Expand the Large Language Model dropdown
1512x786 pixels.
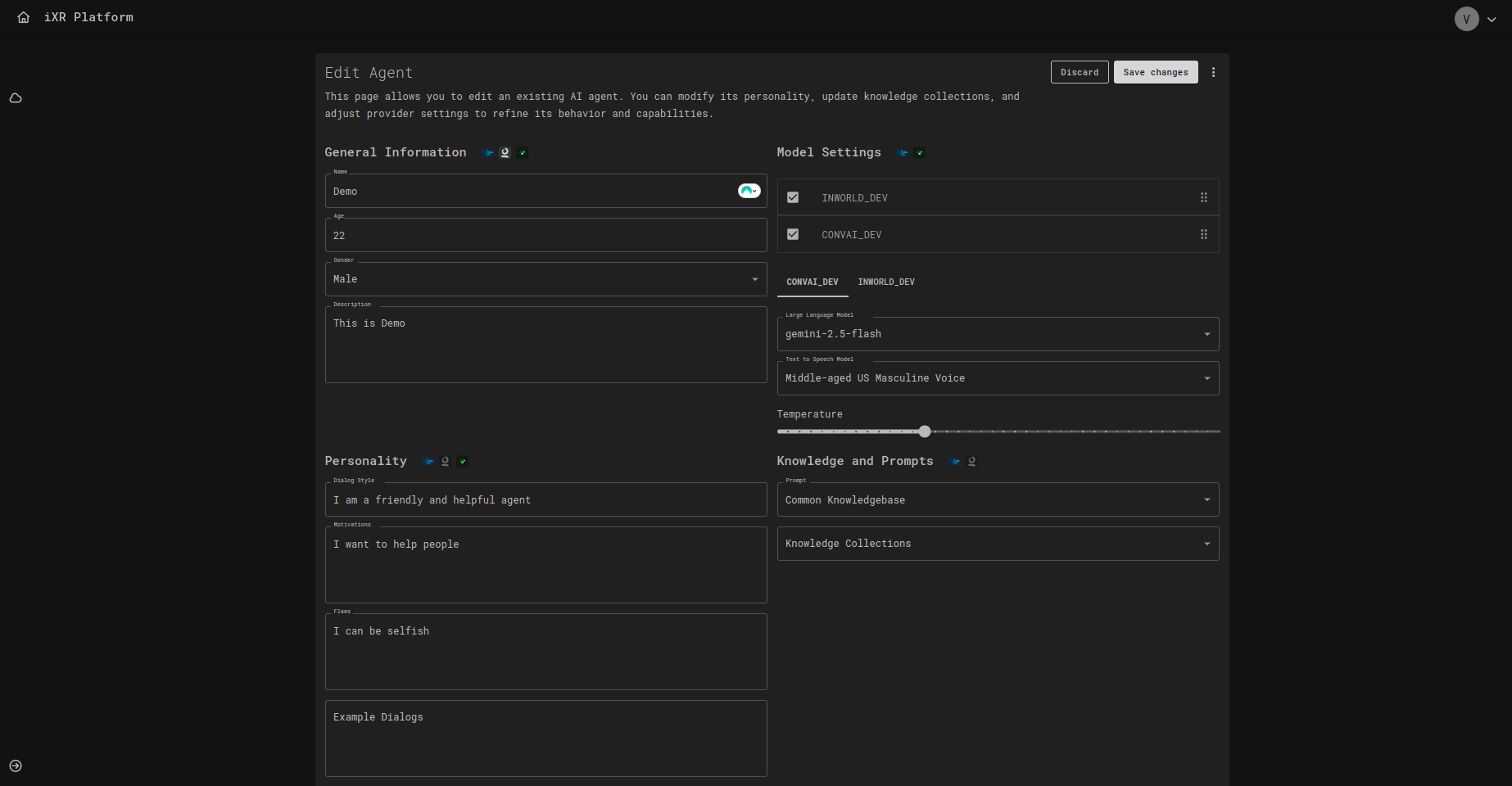pos(997,334)
